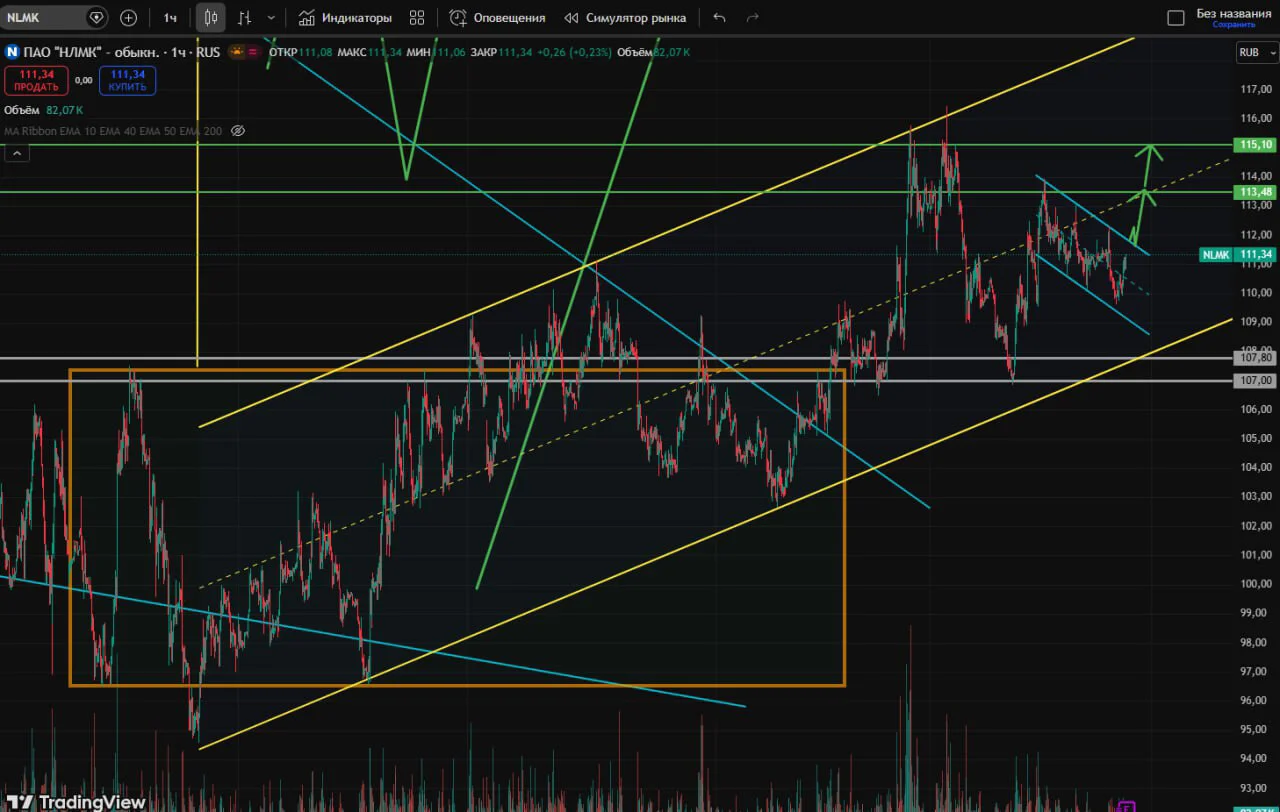Viewport: 1280px width, 812px height.
Task: Open the Оповещения alert dialog
Action: 497,18
